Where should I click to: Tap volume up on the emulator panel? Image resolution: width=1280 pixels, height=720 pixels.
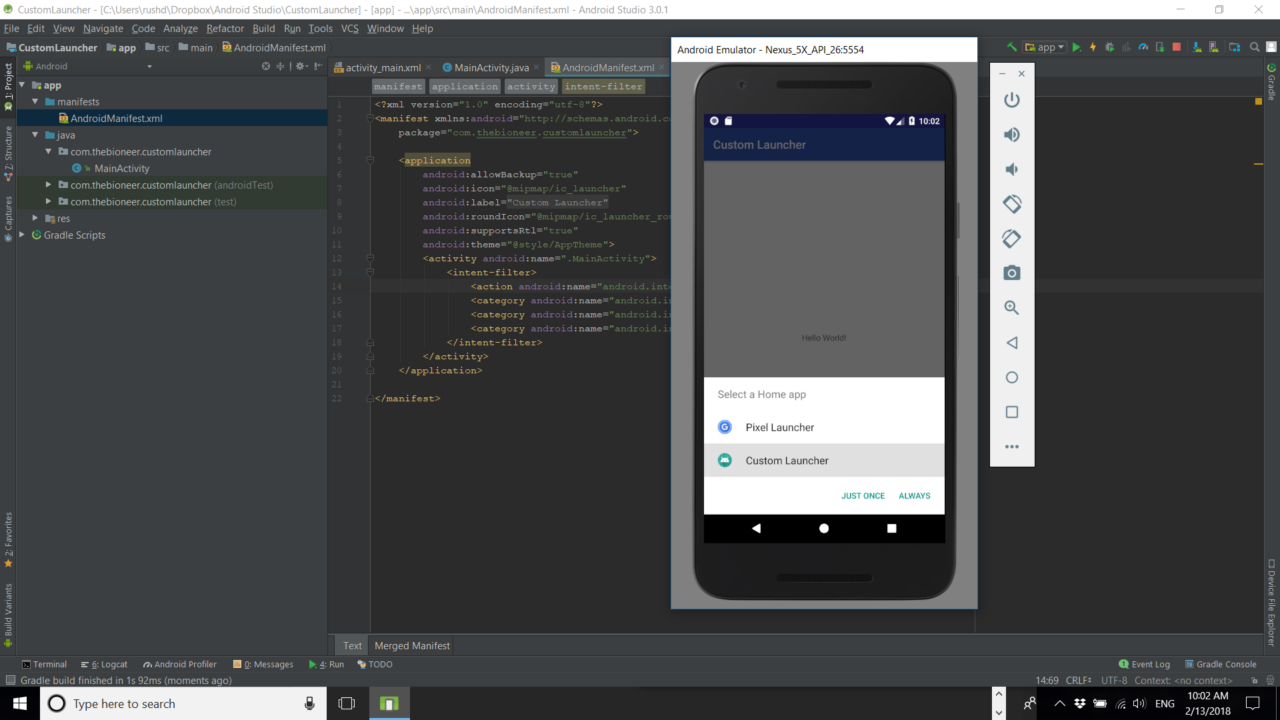1011,134
